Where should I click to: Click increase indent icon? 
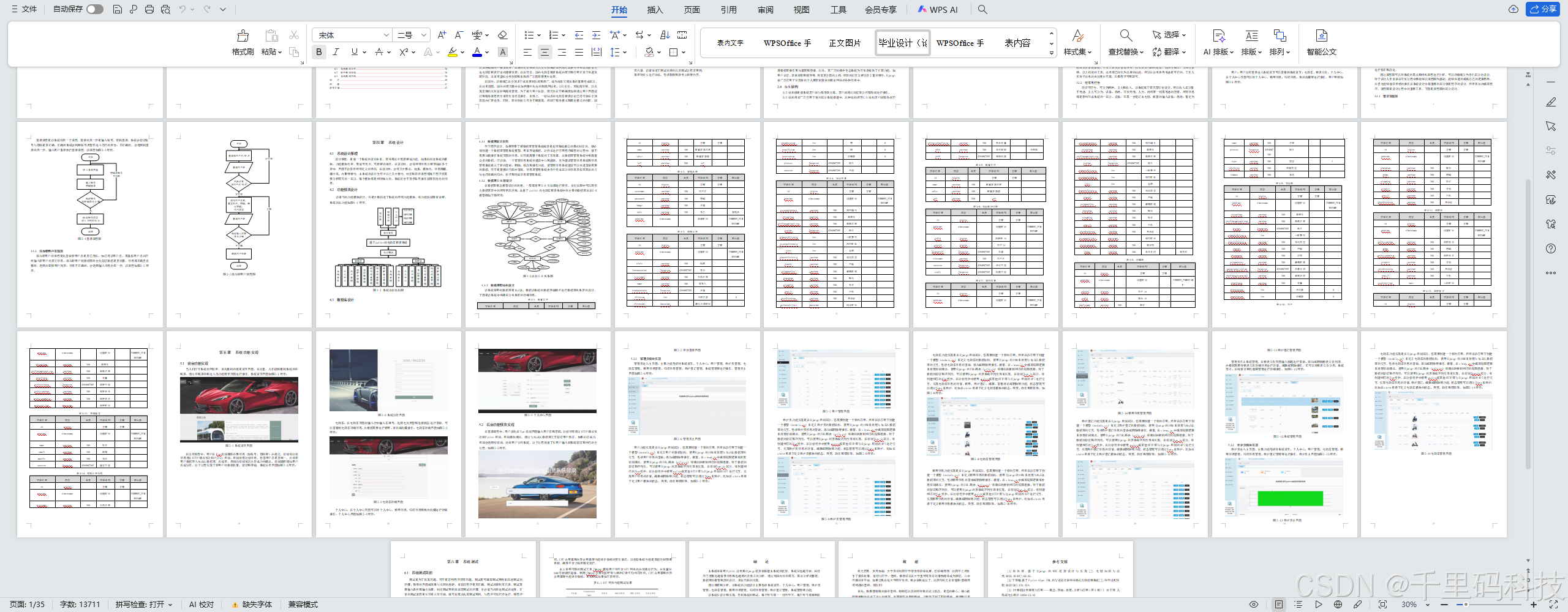pos(596,35)
